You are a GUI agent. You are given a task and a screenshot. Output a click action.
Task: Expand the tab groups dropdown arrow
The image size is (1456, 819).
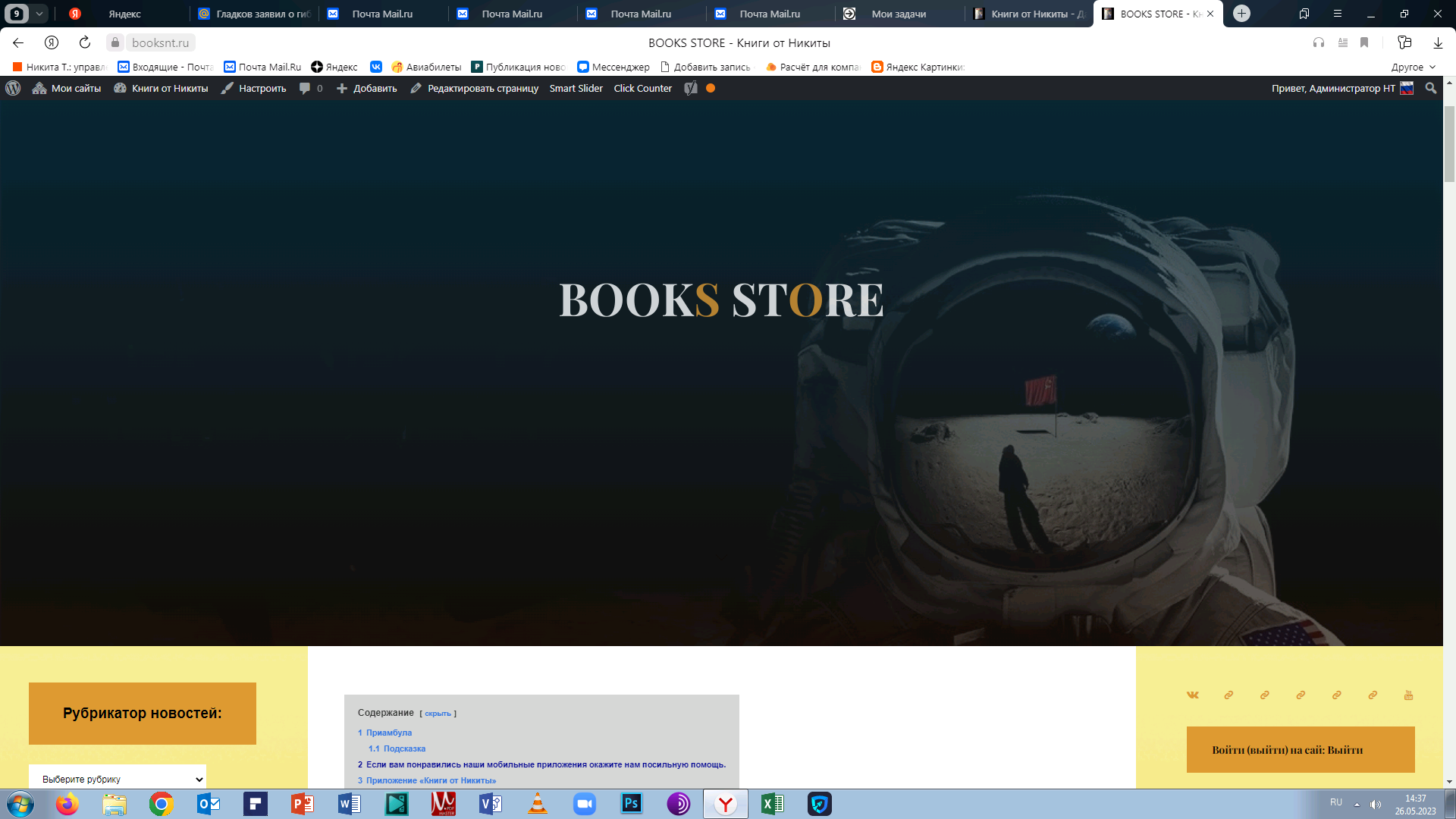(x=39, y=14)
